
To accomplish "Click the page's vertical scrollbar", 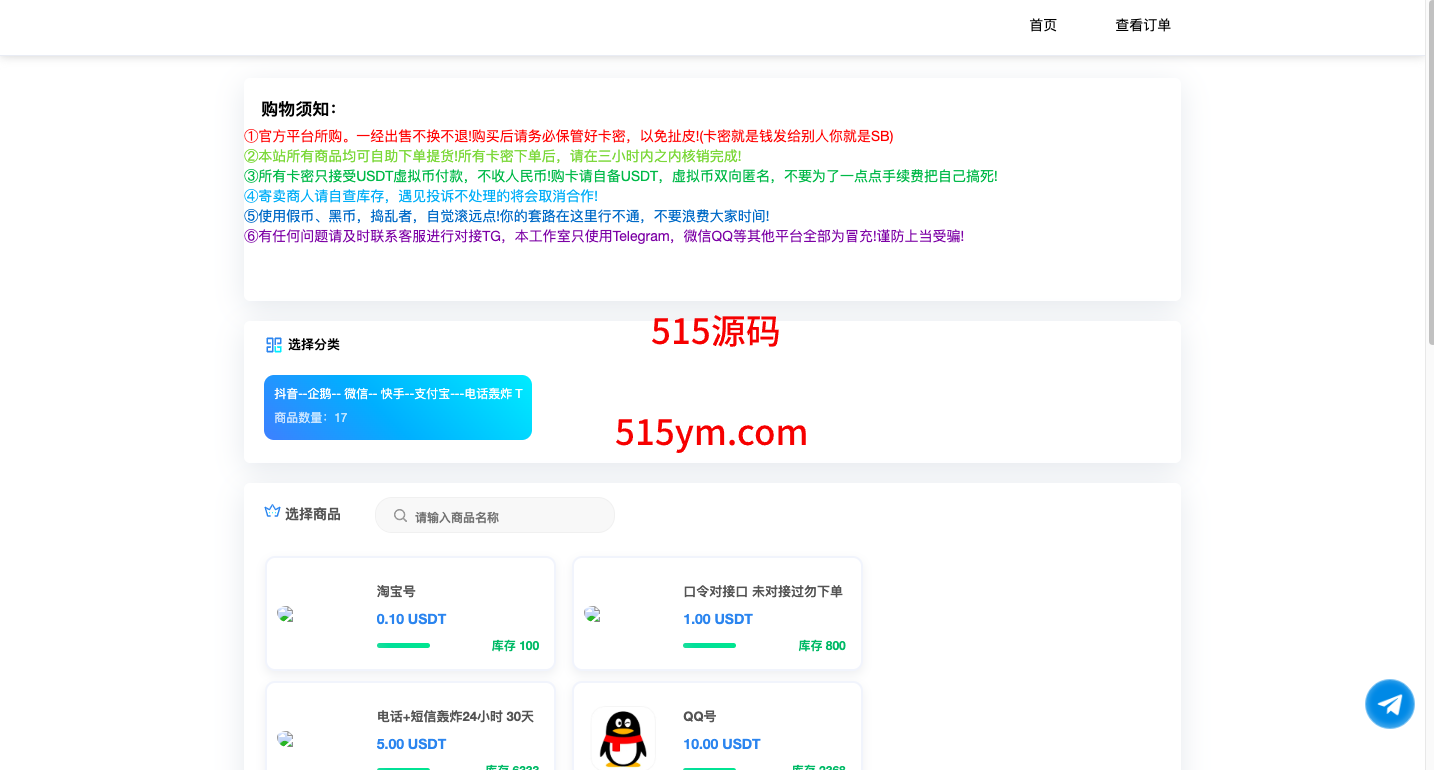I will [1429, 200].
